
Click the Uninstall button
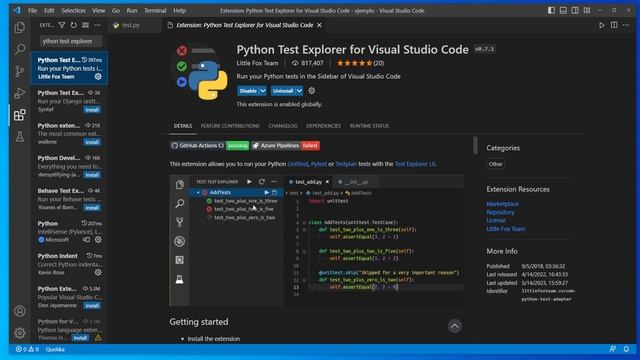click(283, 91)
